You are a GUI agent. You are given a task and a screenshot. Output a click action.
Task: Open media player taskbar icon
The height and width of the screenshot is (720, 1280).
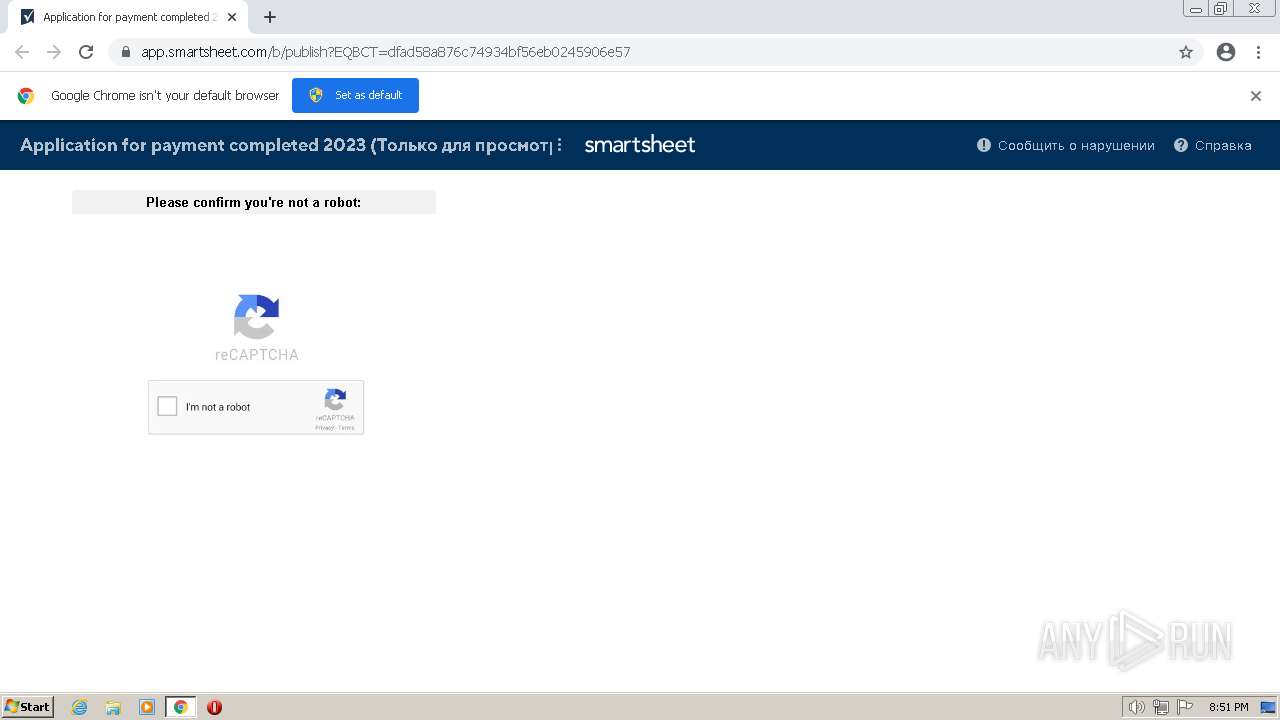coord(147,707)
